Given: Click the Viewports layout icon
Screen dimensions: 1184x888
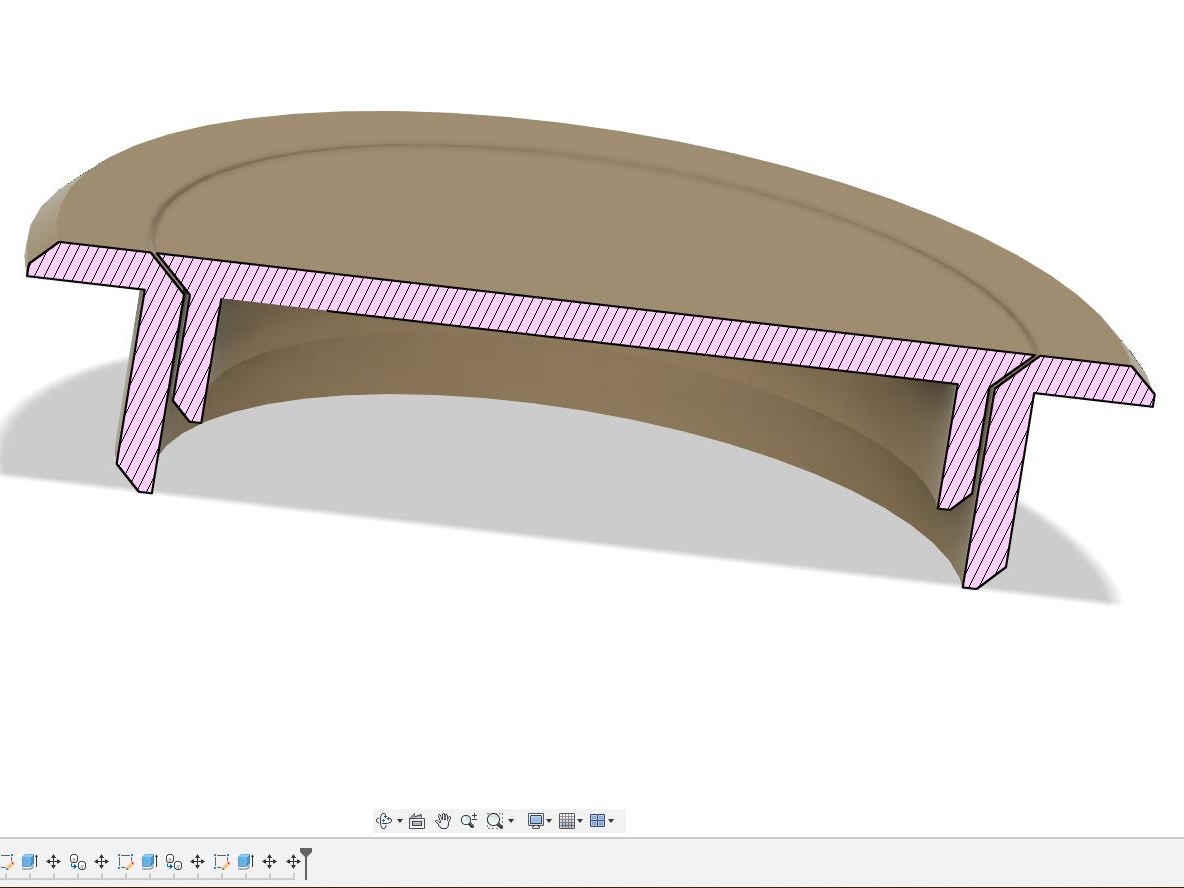Looking at the screenshot, I should pyautogui.click(x=597, y=821).
